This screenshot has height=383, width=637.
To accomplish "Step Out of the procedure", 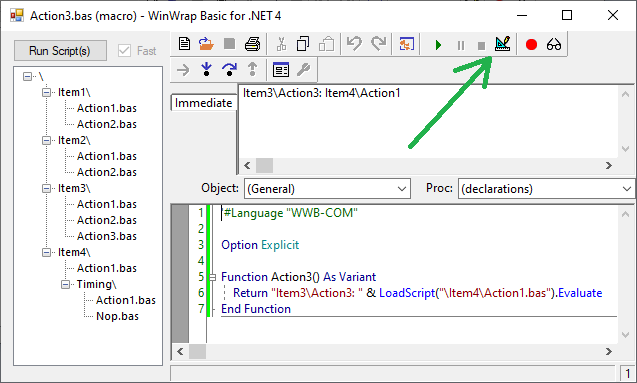I will pyautogui.click(x=252, y=69).
